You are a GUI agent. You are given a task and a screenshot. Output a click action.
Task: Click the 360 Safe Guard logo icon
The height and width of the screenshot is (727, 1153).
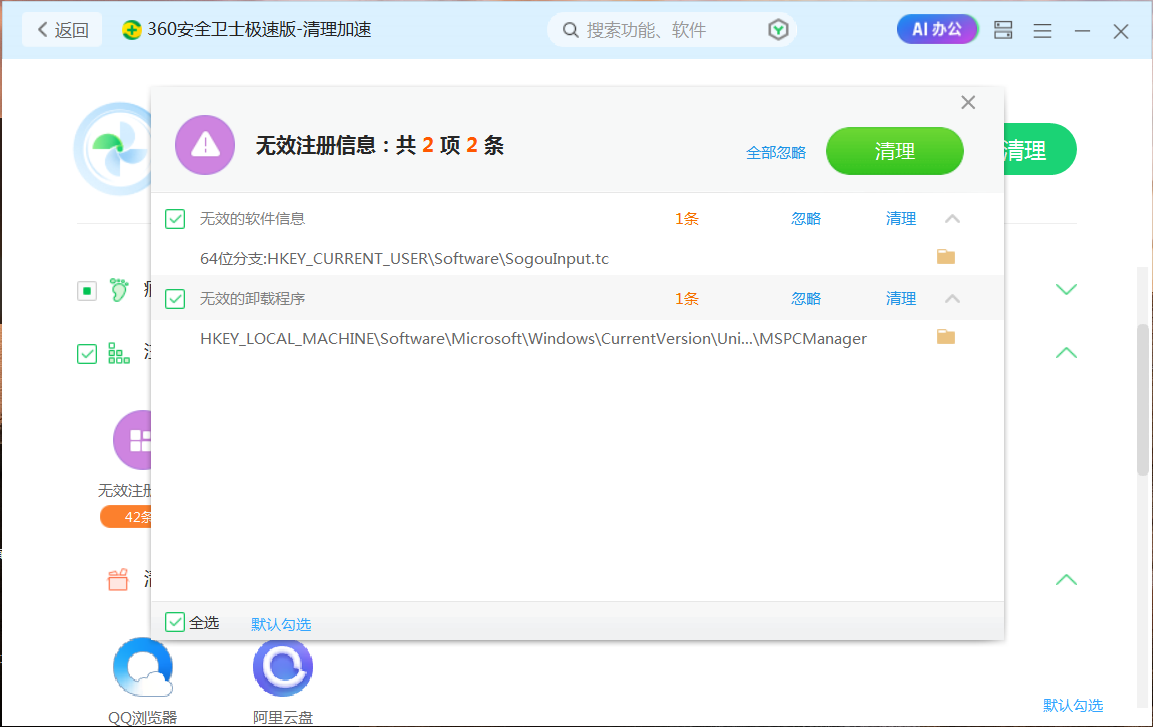tap(132, 30)
